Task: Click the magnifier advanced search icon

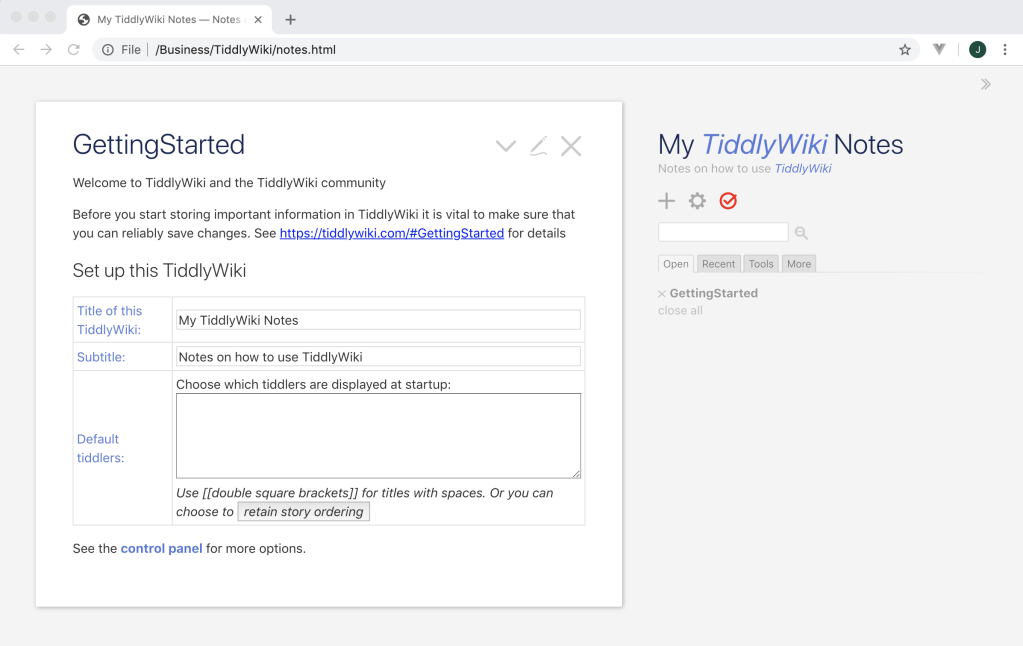Action: tap(801, 233)
